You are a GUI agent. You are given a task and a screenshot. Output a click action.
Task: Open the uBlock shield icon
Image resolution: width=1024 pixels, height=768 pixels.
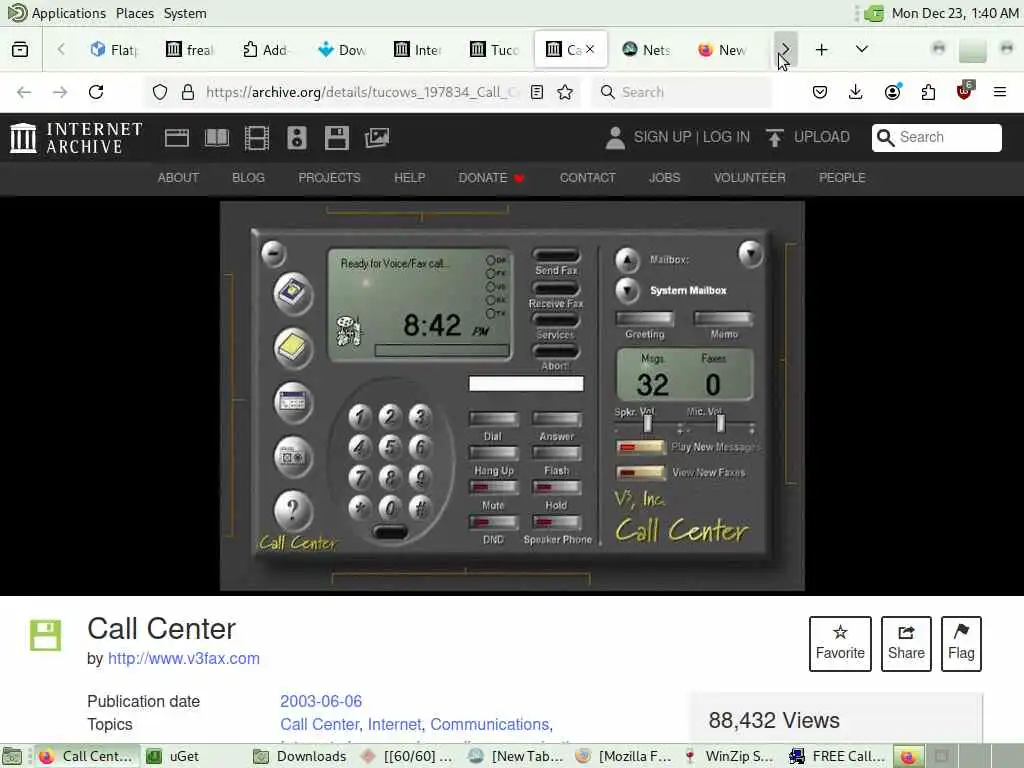coord(965,91)
